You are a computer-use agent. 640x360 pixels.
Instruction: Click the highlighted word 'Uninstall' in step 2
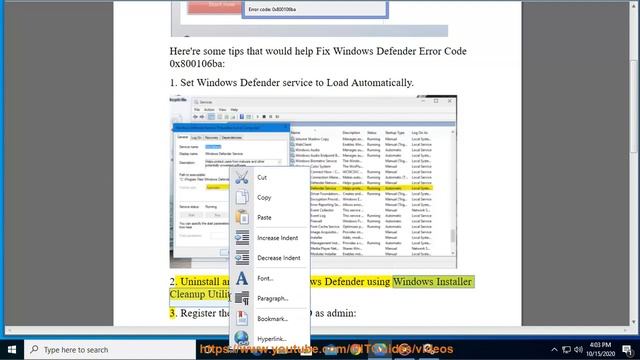(200, 282)
